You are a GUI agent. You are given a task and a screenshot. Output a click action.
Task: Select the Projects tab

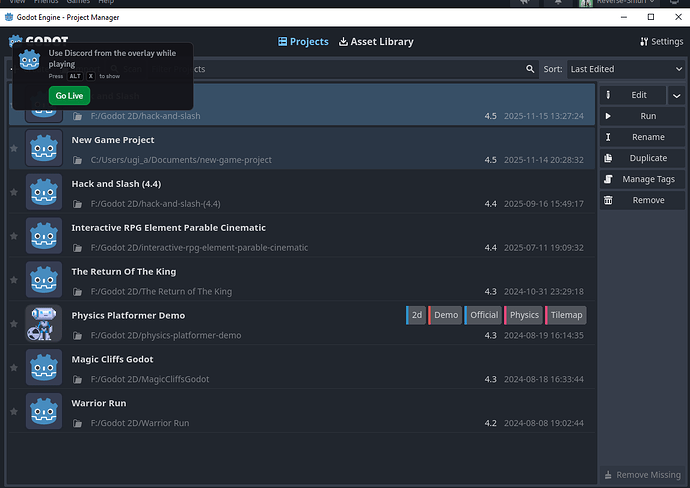pos(303,42)
